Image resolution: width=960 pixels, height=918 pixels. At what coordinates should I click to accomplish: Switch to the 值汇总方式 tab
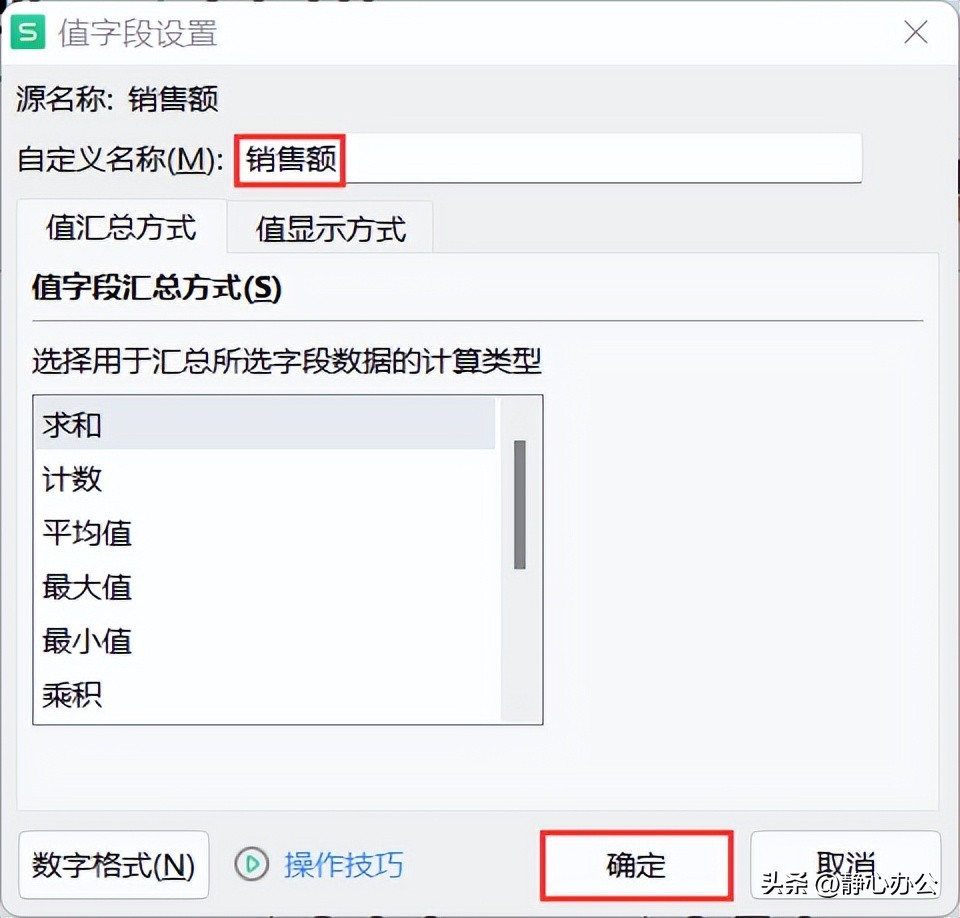point(121,227)
